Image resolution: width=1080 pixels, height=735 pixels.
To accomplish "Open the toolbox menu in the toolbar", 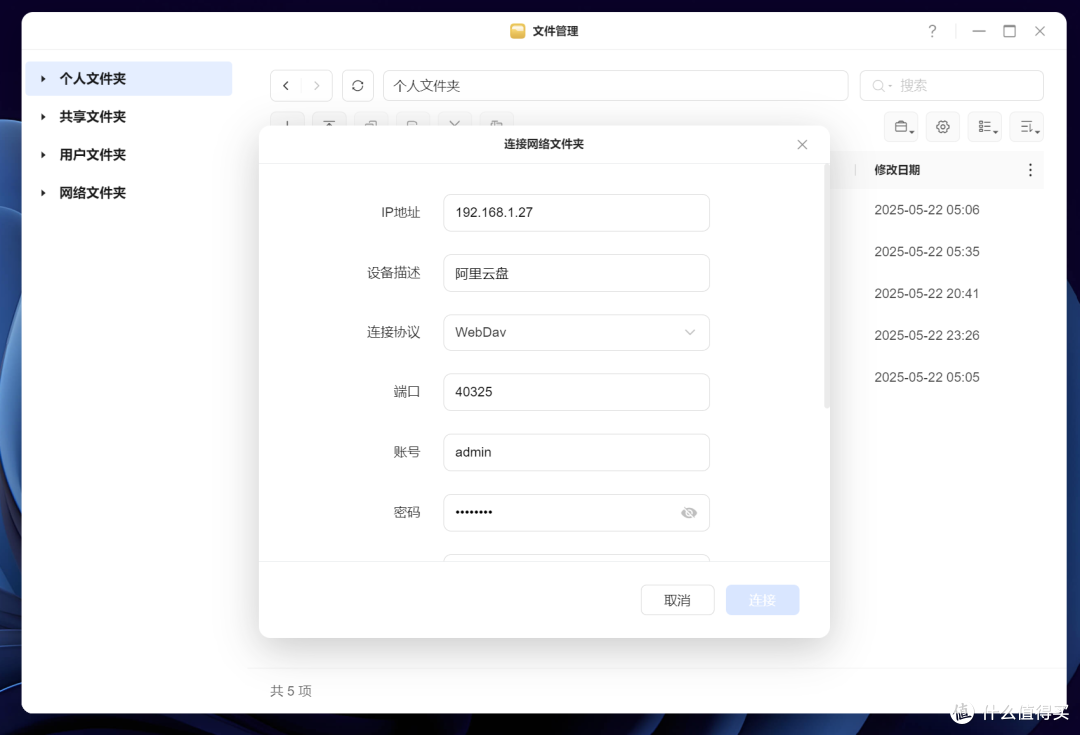I will coord(901,127).
